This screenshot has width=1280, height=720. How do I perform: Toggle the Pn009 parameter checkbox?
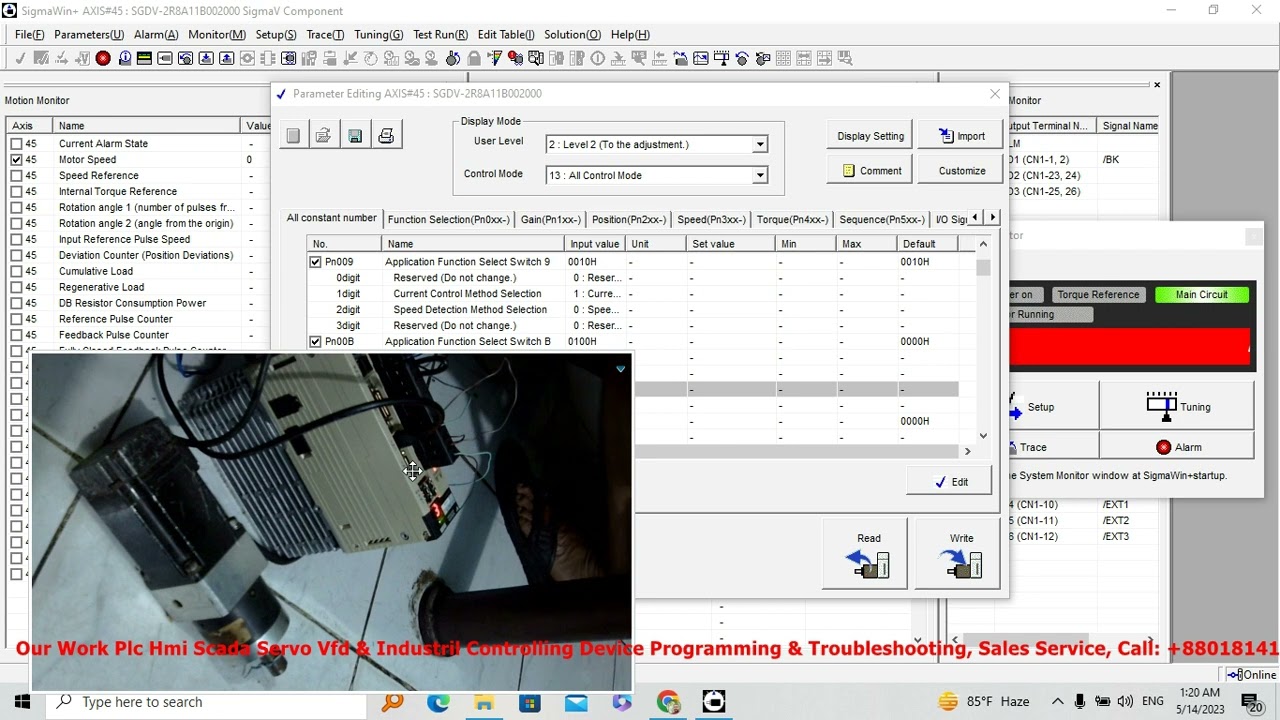(x=316, y=262)
